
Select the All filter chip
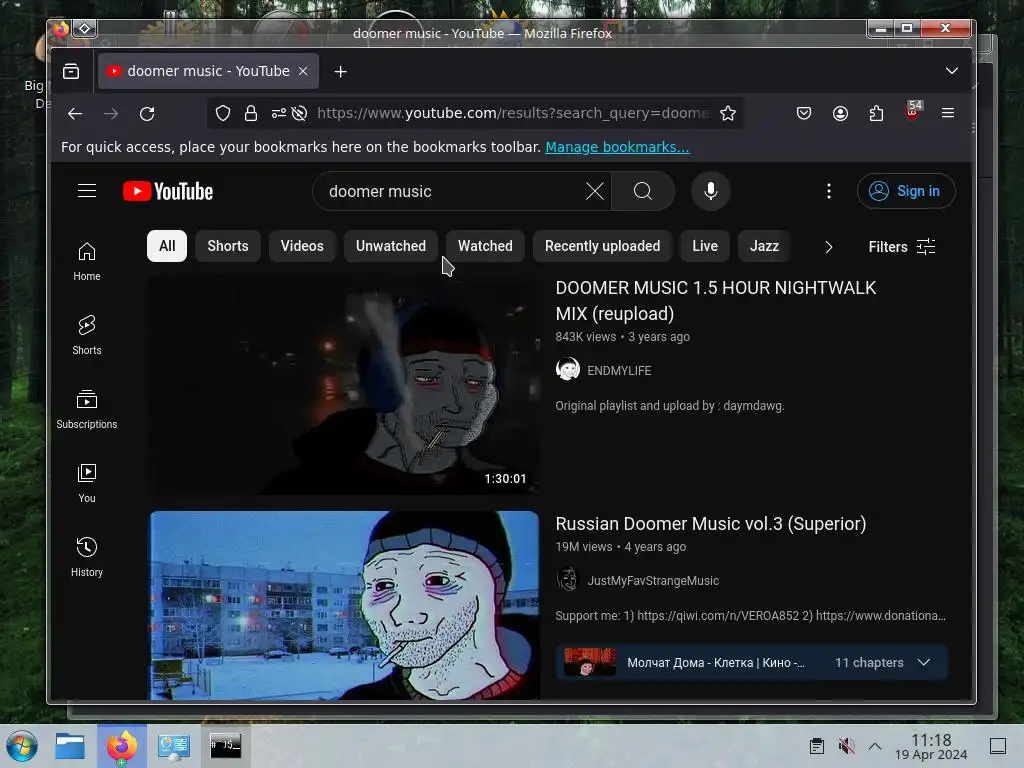167,246
